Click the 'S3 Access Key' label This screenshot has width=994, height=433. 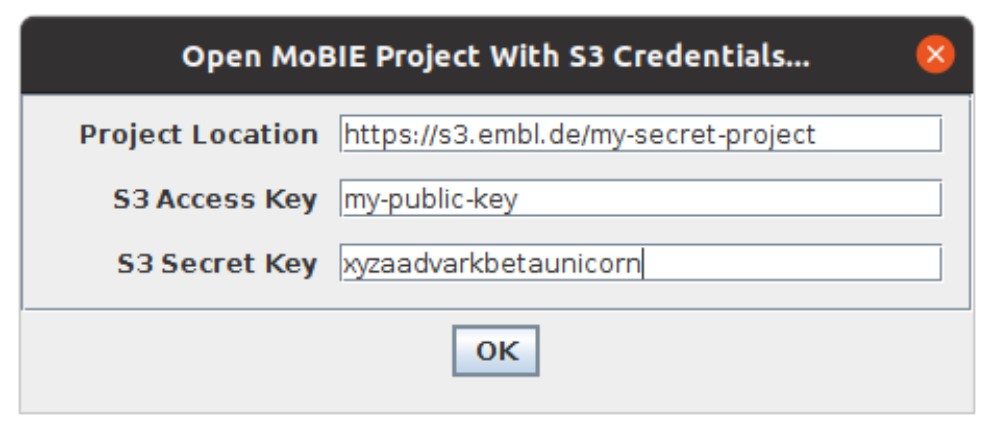coord(215,199)
